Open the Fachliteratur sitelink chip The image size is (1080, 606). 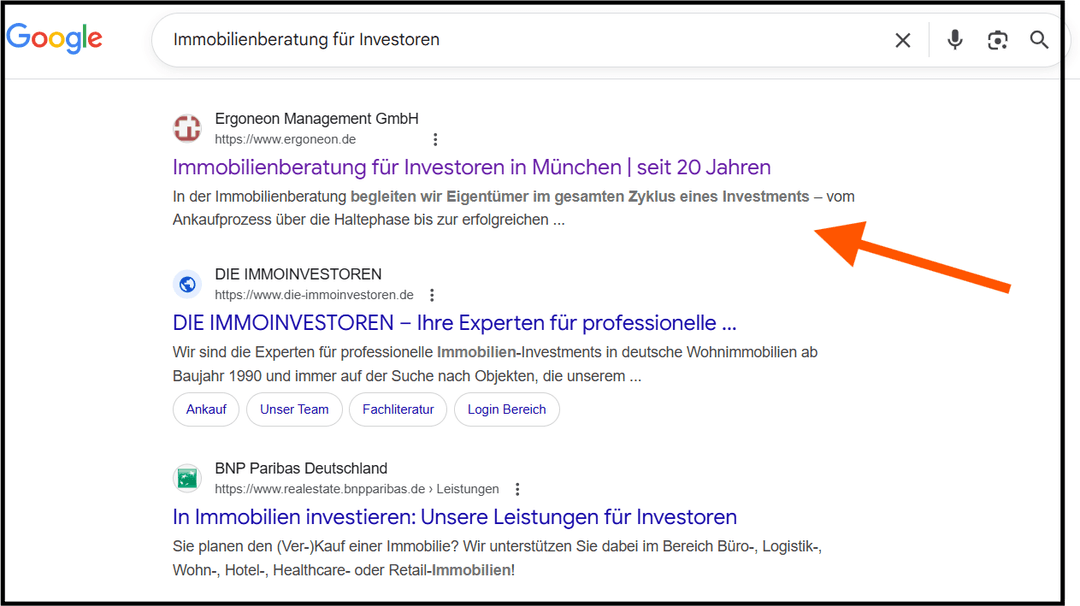click(x=397, y=409)
